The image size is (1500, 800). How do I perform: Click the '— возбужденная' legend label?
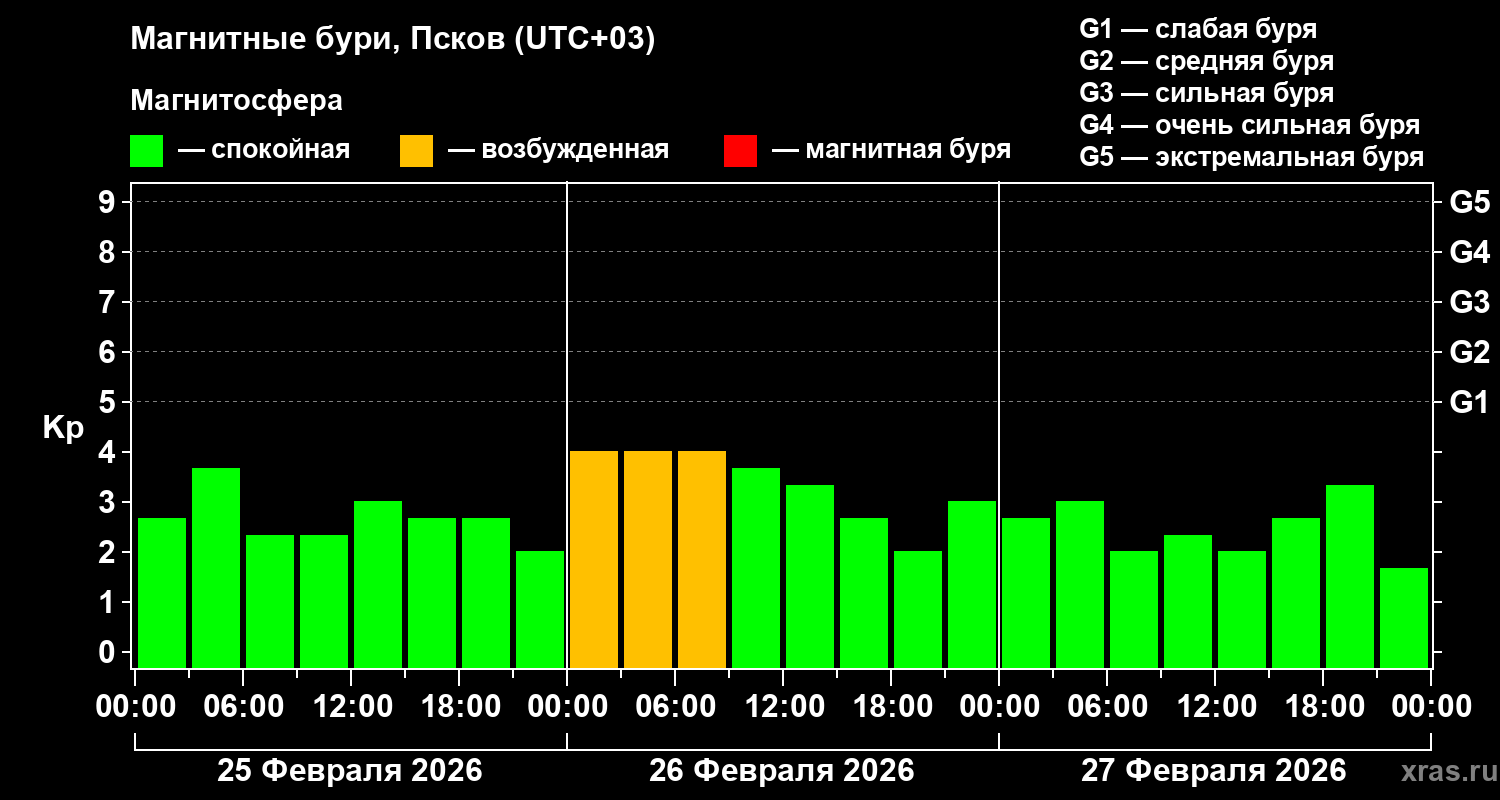(558, 150)
